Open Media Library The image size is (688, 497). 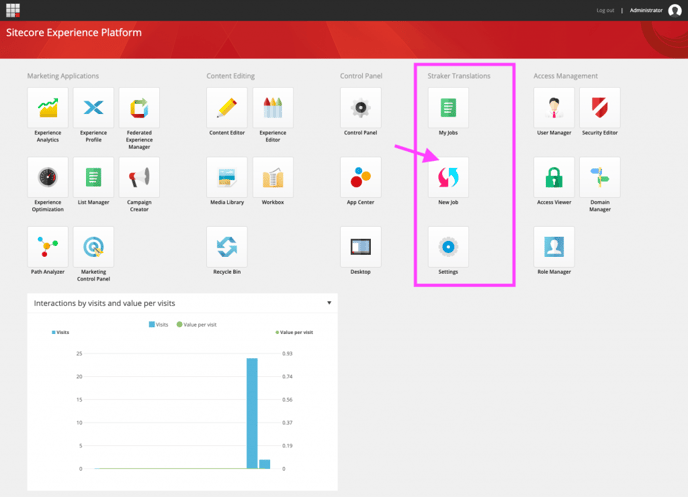227,177
